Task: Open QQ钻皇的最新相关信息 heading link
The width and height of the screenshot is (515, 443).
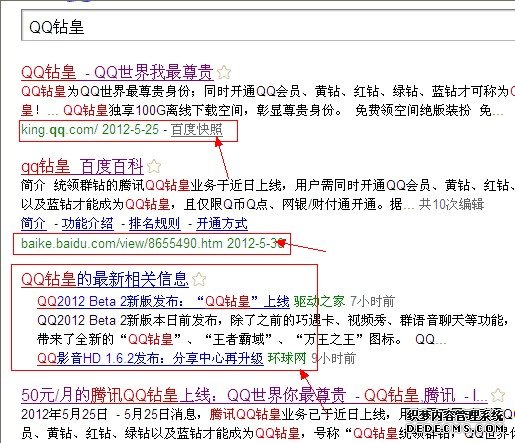Action: click(x=105, y=279)
